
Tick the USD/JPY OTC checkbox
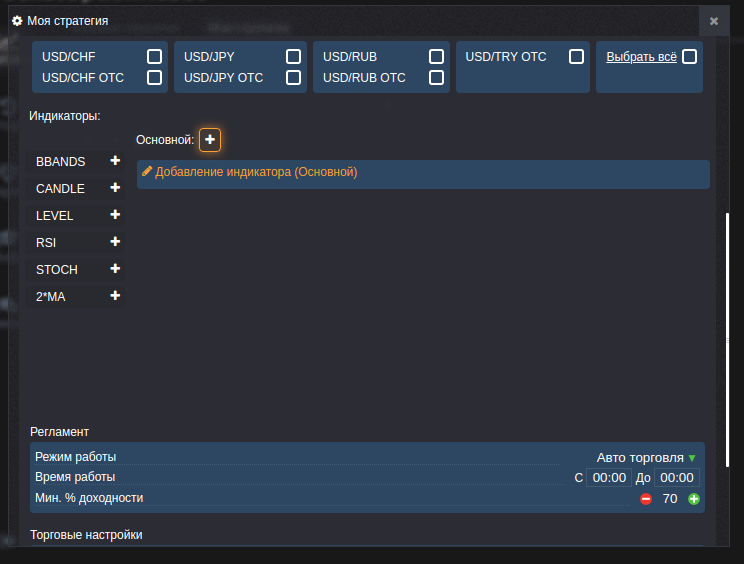293,78
